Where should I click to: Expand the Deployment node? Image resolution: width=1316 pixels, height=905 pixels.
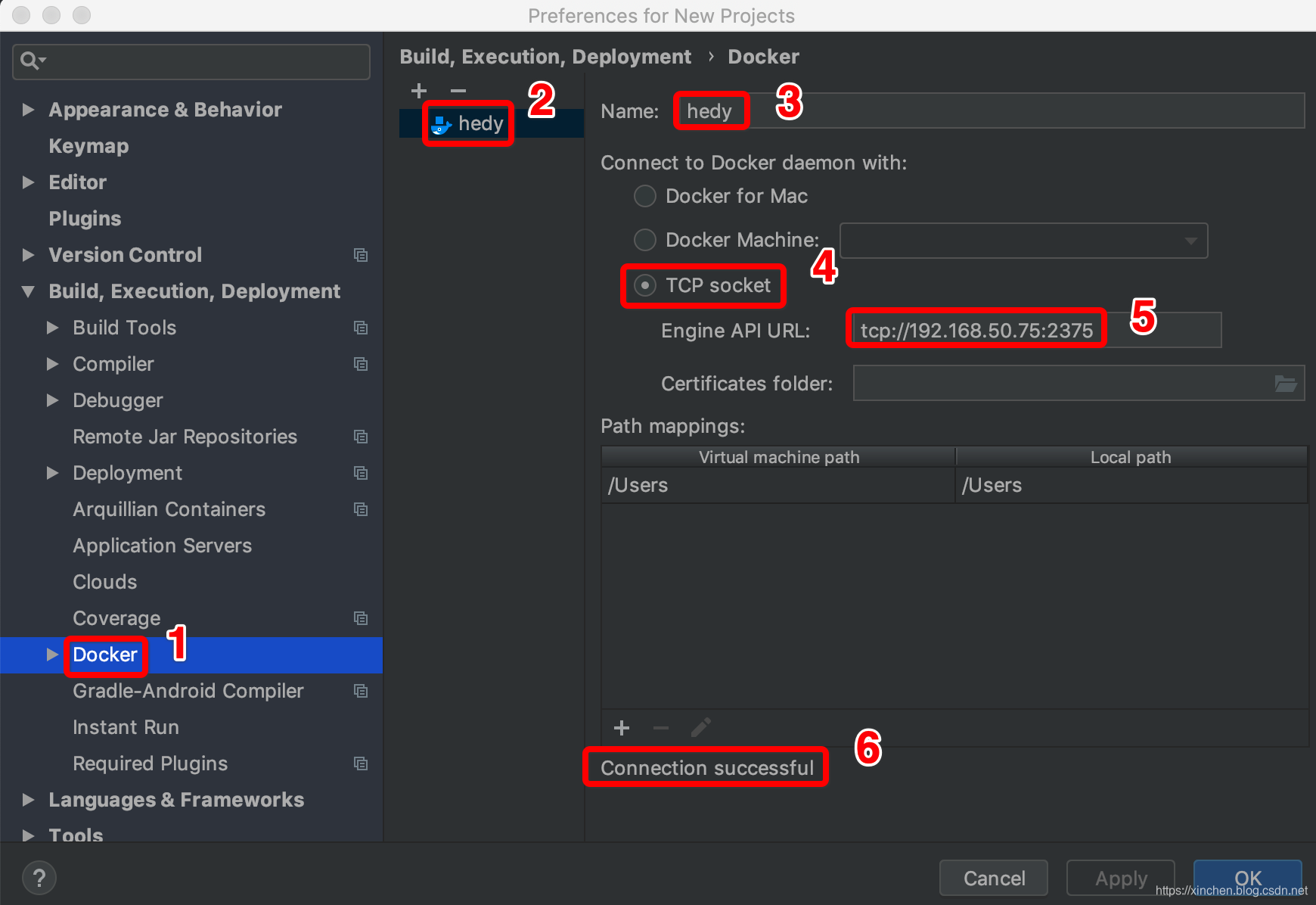pos(53,473)
